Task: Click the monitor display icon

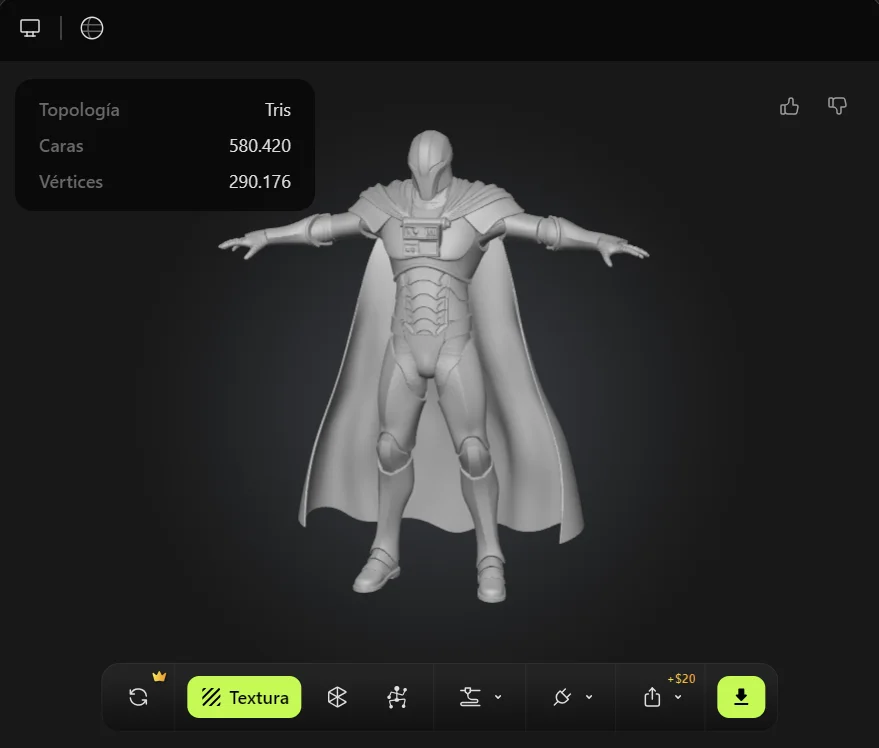Action: click(x=30, y=28)
